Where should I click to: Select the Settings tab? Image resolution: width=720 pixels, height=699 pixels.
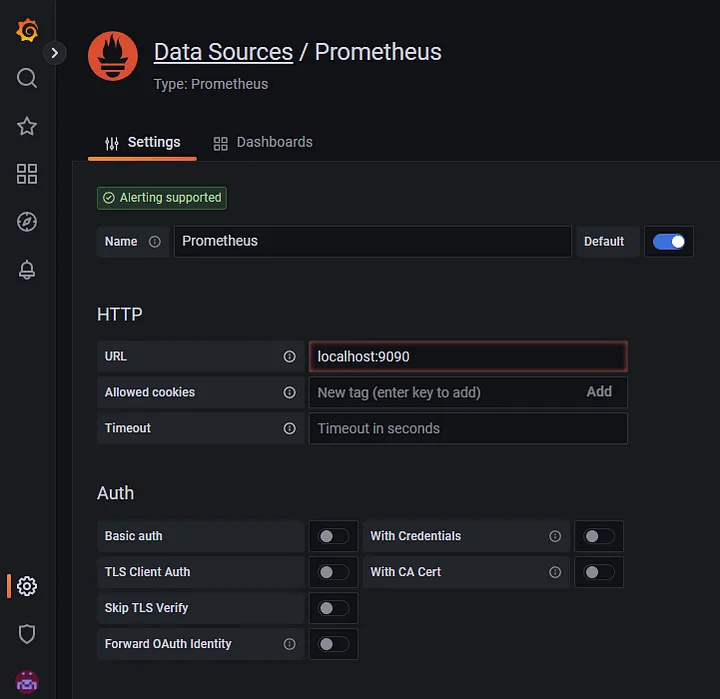142,142
